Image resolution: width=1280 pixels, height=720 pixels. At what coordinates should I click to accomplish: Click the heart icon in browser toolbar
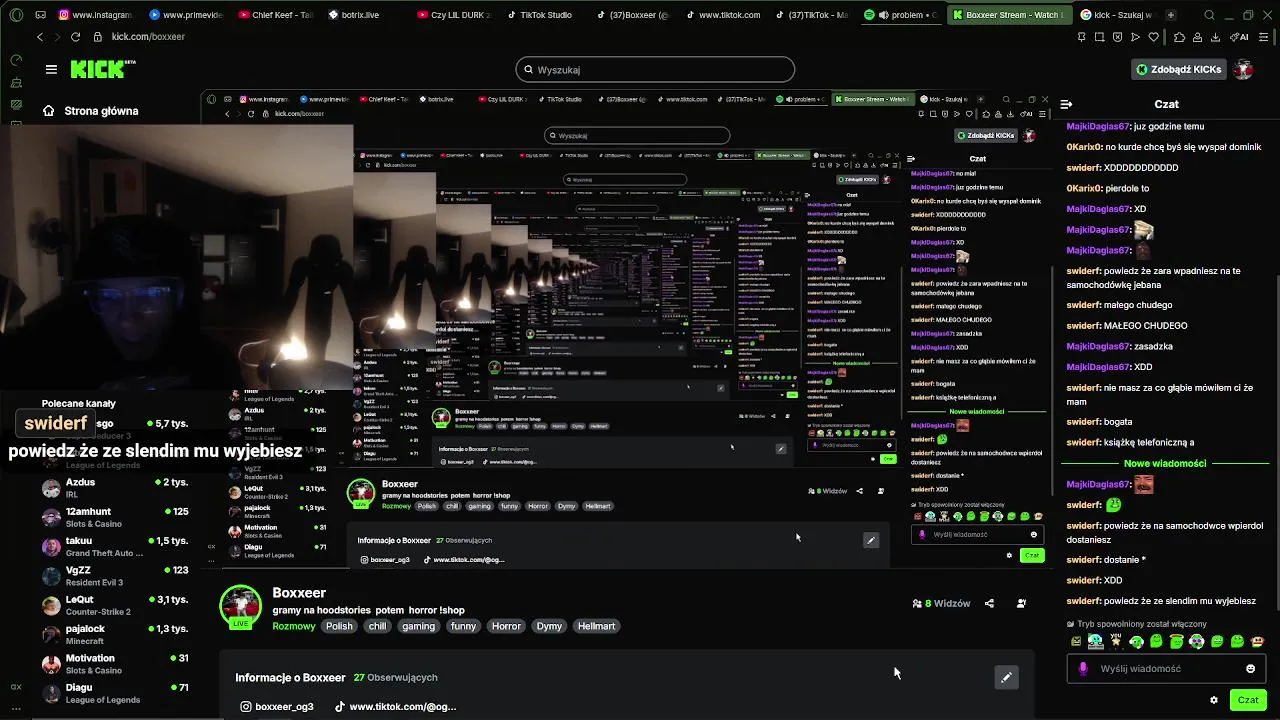(1153, 37)
